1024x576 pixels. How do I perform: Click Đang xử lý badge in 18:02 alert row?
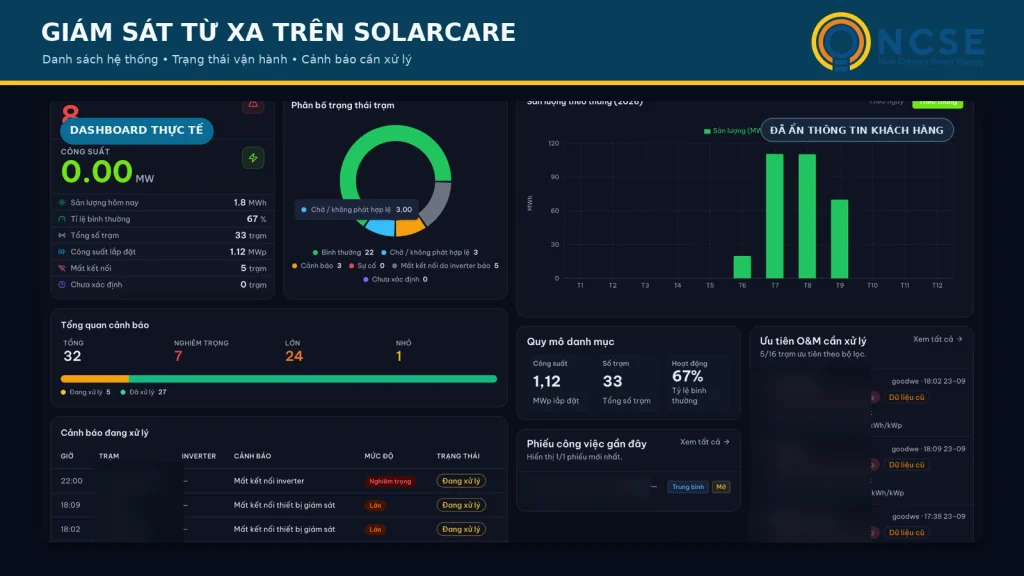tap(461, 530)
